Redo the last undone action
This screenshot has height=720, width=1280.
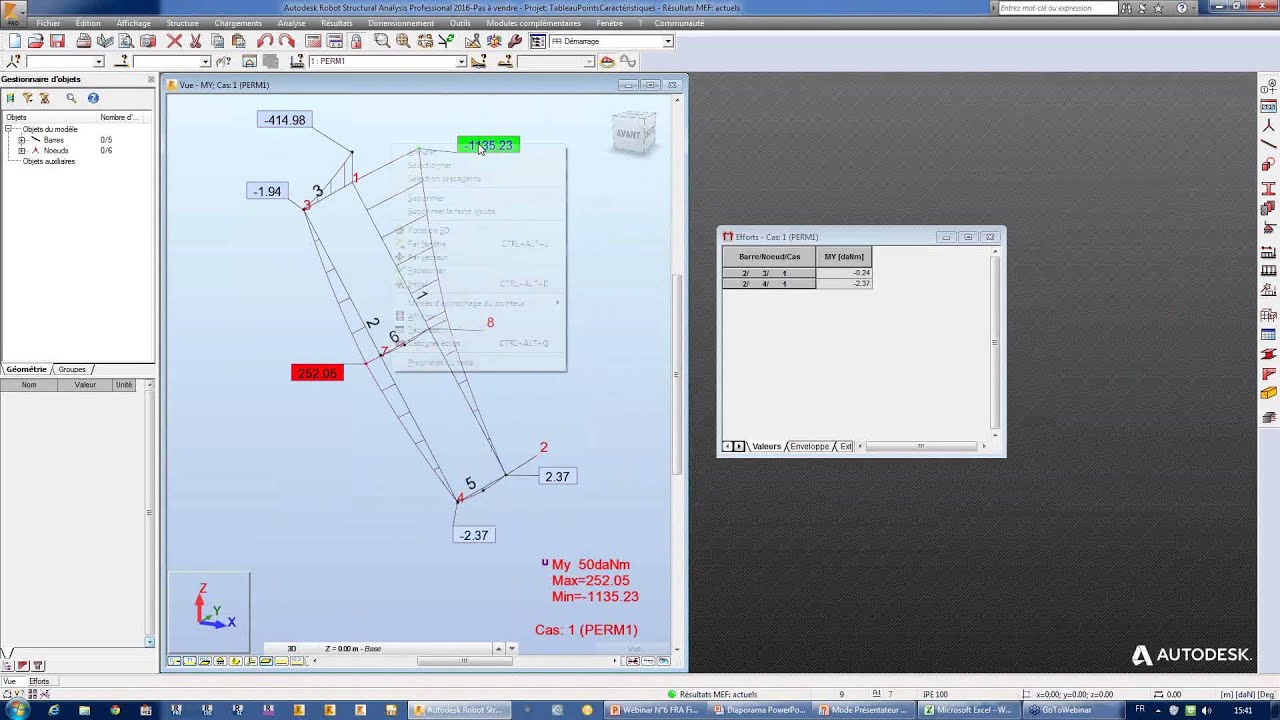[x=286, y=41]
